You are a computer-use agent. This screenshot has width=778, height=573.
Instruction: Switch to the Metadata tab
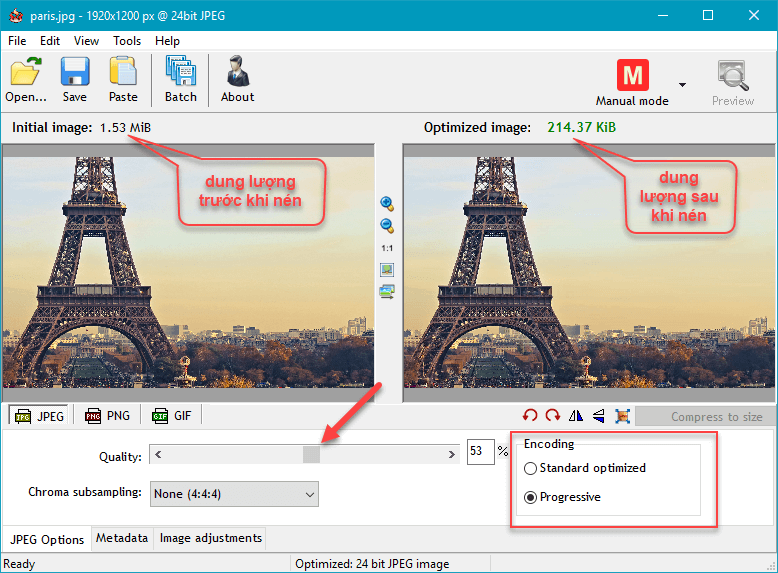pos(122,538)
